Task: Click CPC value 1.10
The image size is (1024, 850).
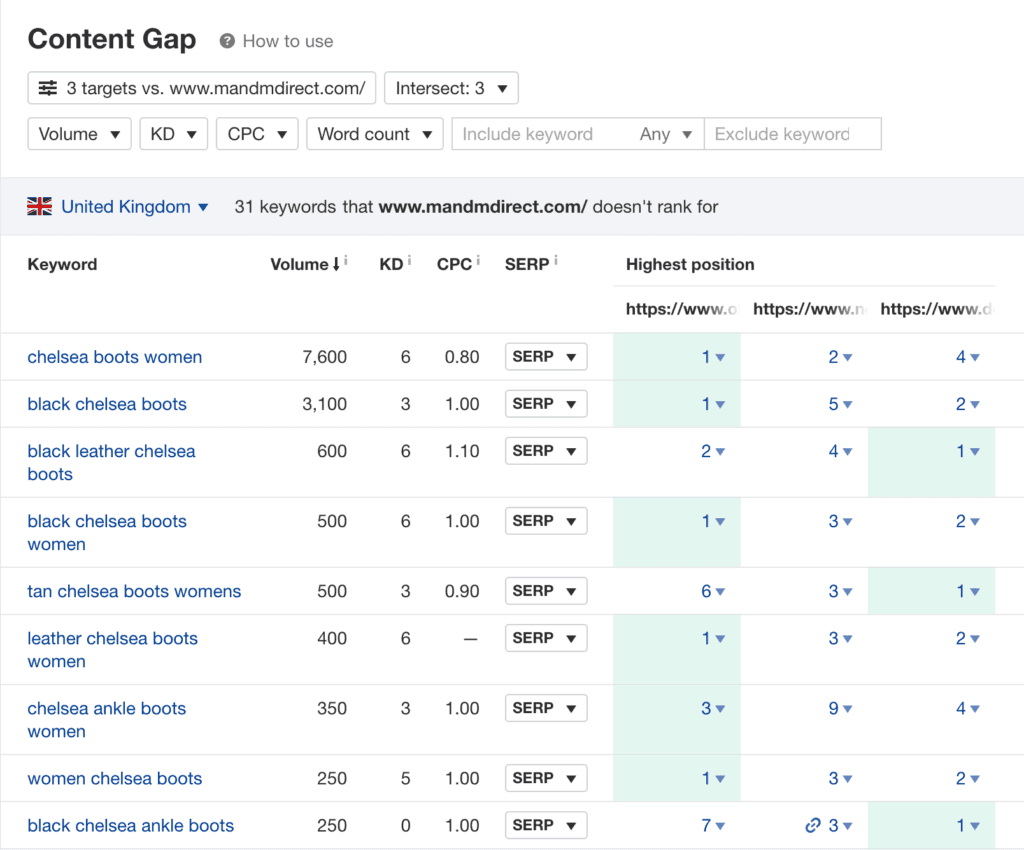Action: coord(462,451)
